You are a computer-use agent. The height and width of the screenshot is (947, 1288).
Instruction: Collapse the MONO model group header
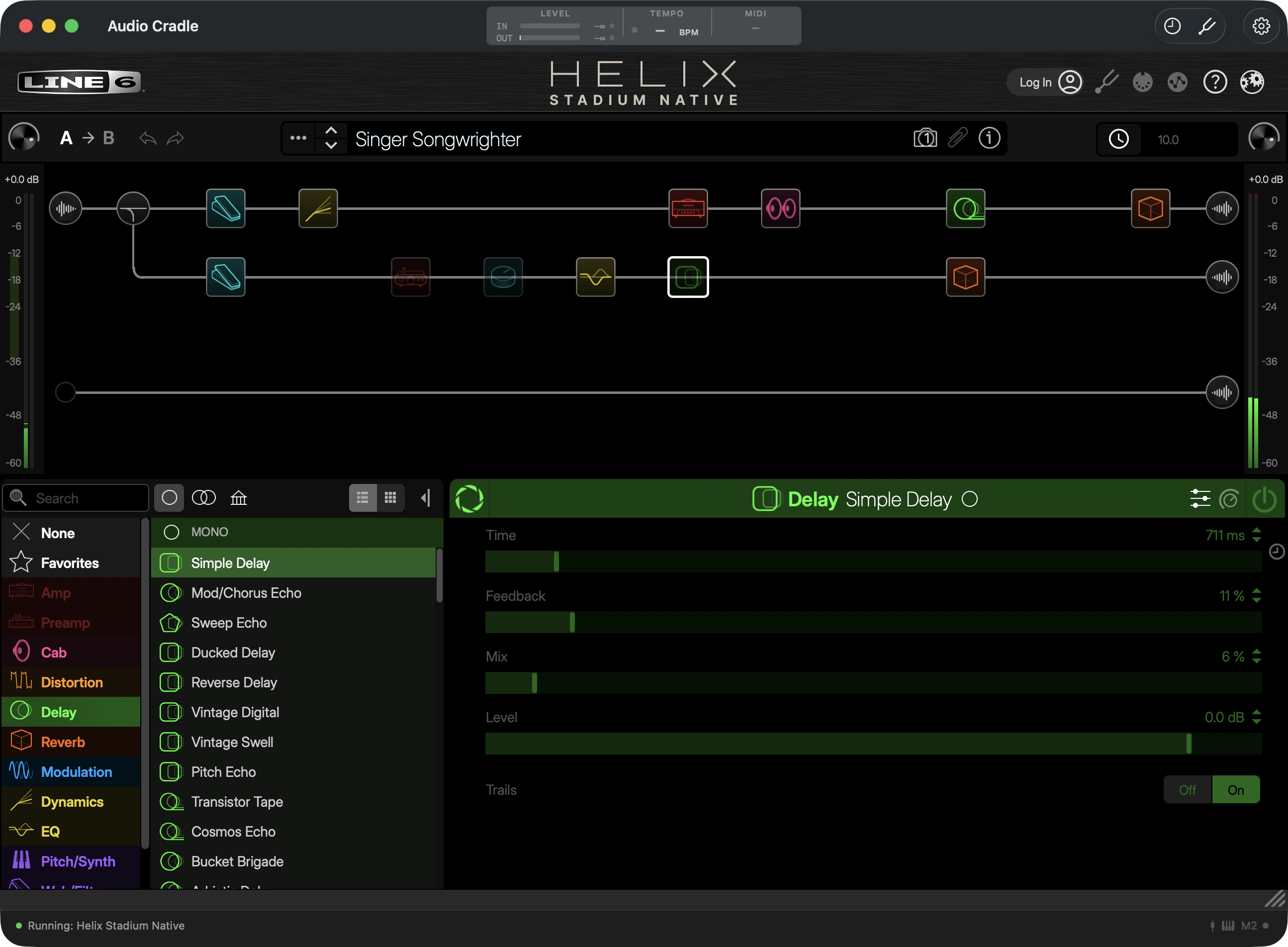pos(297,532)
